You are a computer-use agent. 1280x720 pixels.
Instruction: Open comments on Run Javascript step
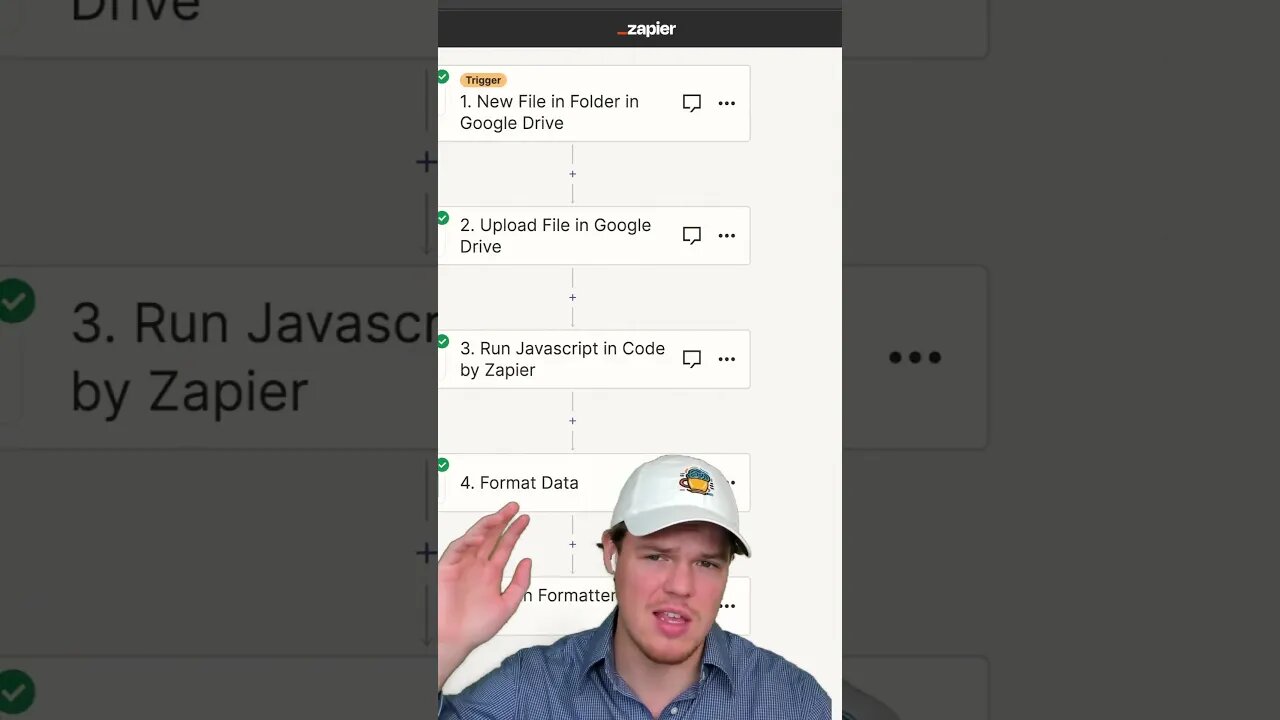click(x=691, y=359)
